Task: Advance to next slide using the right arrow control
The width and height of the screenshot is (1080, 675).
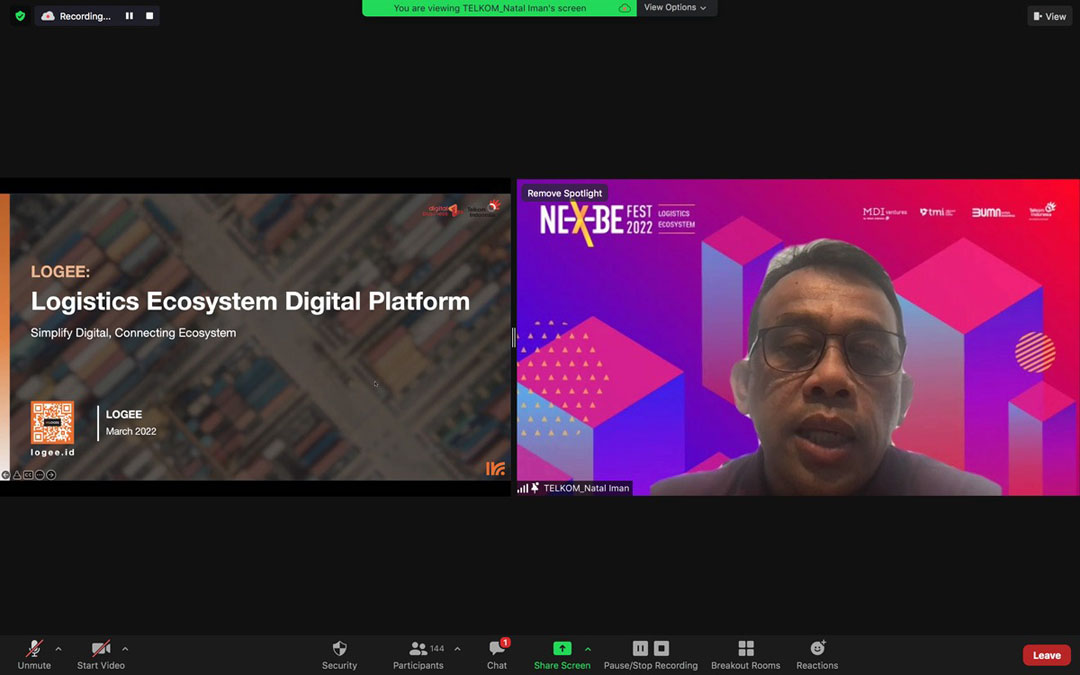Action: tap(51, 475)
